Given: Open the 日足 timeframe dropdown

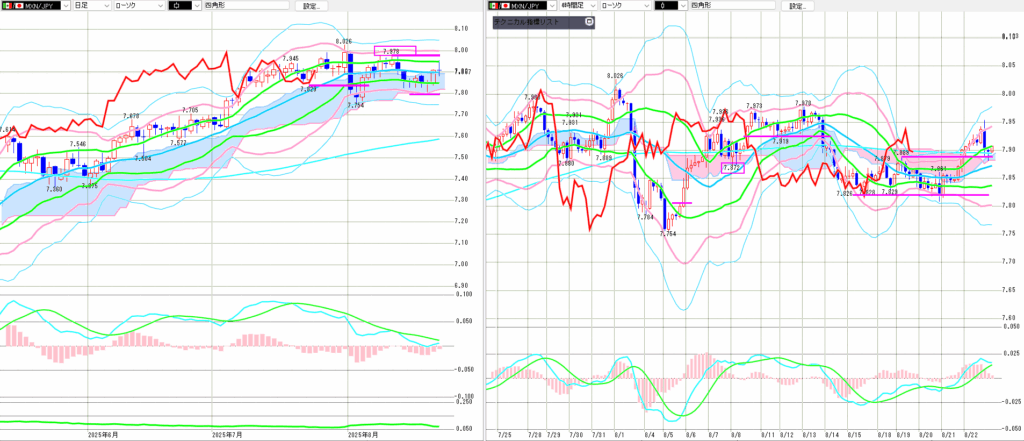Looking at the screenshot, I should click(91, 5).
